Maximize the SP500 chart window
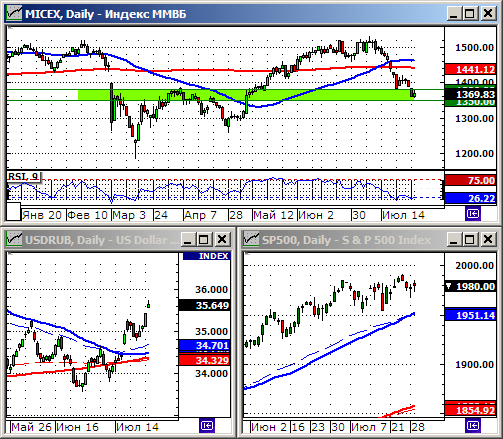 (x=470, y=239)
